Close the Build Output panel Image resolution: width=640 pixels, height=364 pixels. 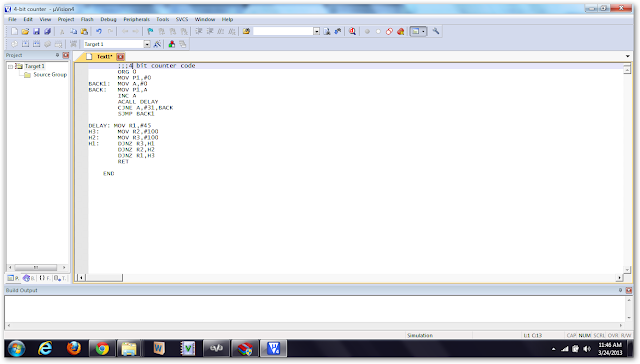coord(629,290)
